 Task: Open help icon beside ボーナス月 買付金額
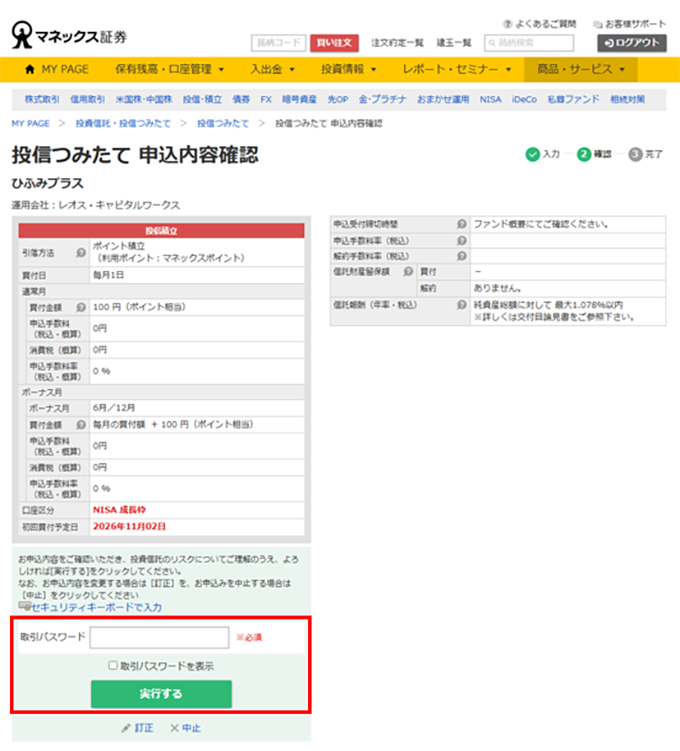[81, 424]
